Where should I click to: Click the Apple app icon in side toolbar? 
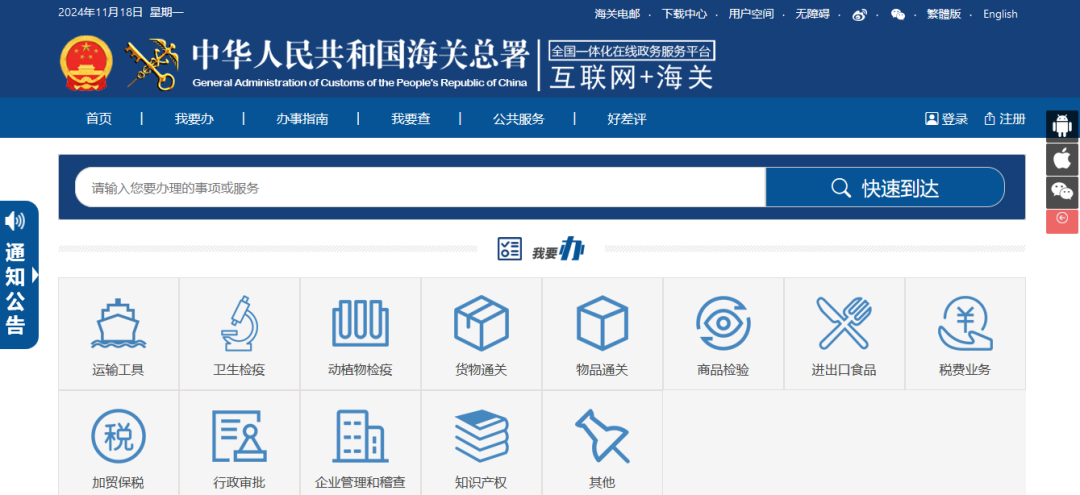click(x=1062, y=160)
